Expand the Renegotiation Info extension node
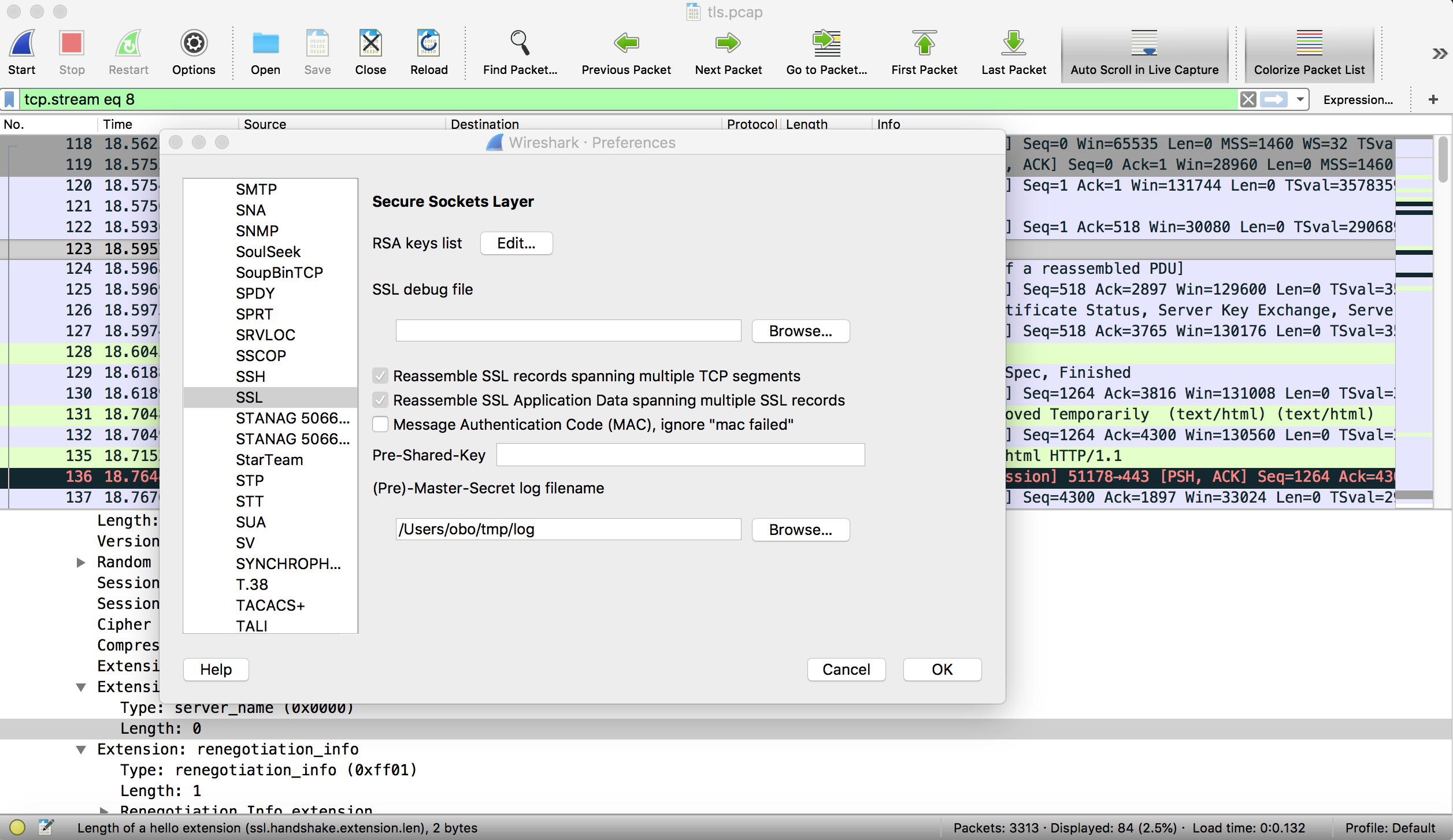The height and width of the screenshot is (840, 1453). (104, 810)
